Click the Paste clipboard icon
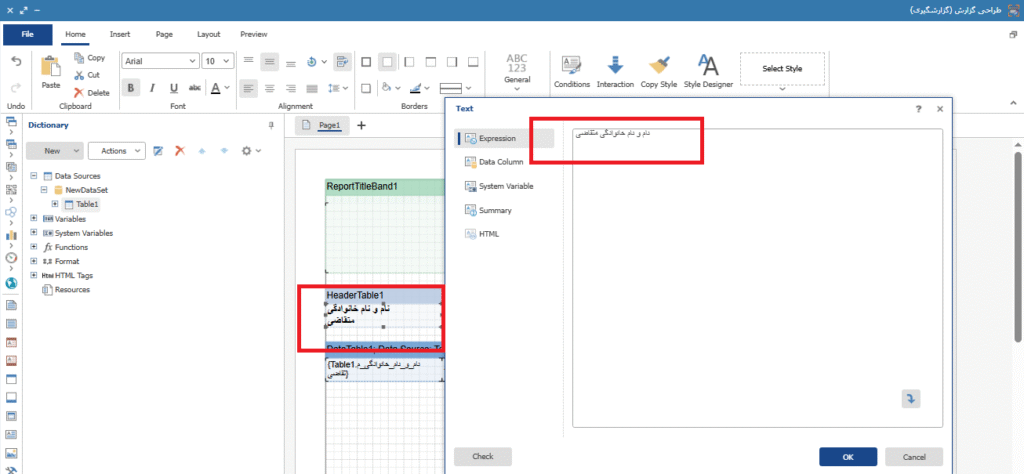This screenshot has height=474, width=1024. 51,67
